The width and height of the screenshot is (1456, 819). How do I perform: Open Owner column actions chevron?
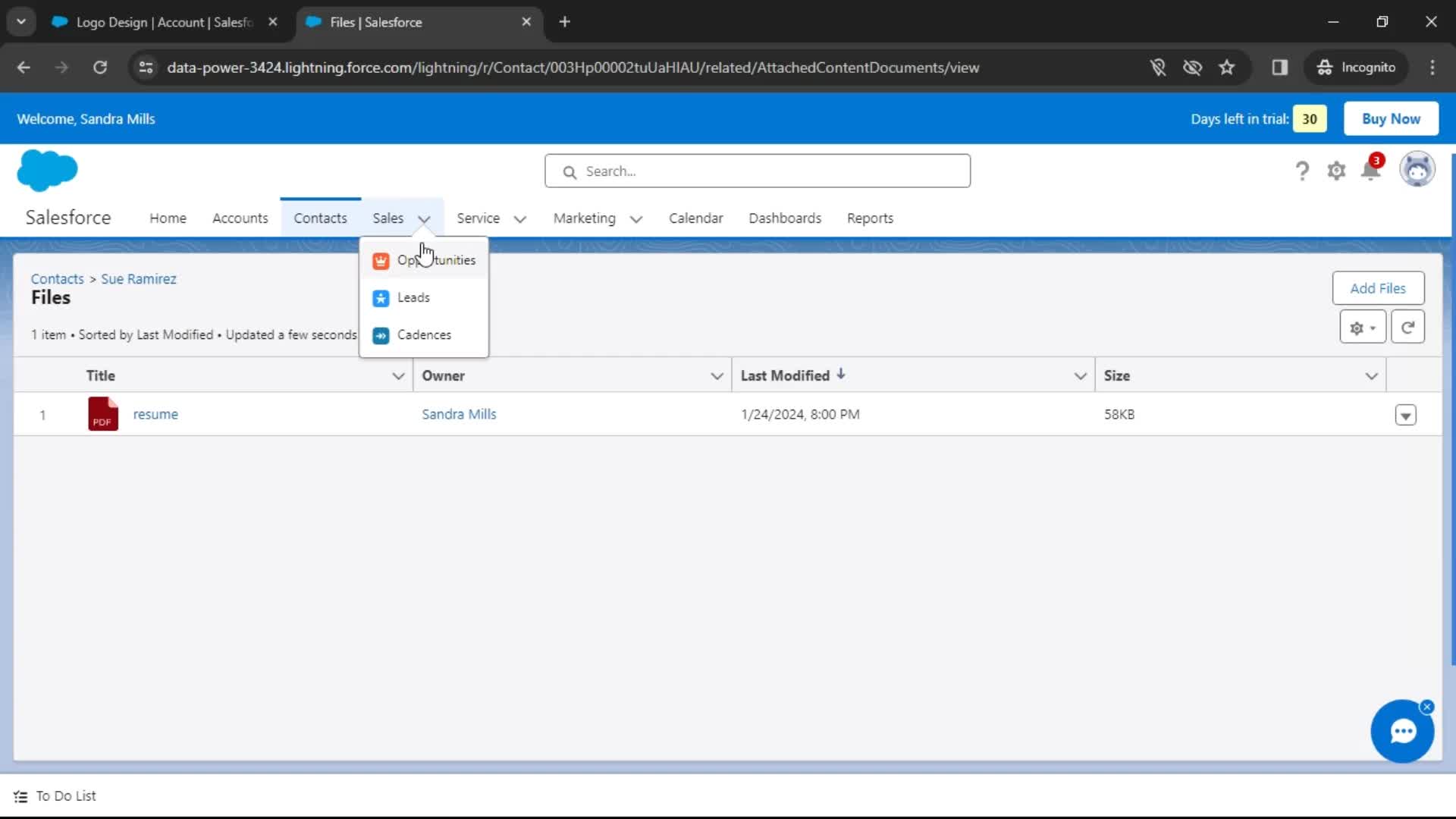[x=717, y=376]
